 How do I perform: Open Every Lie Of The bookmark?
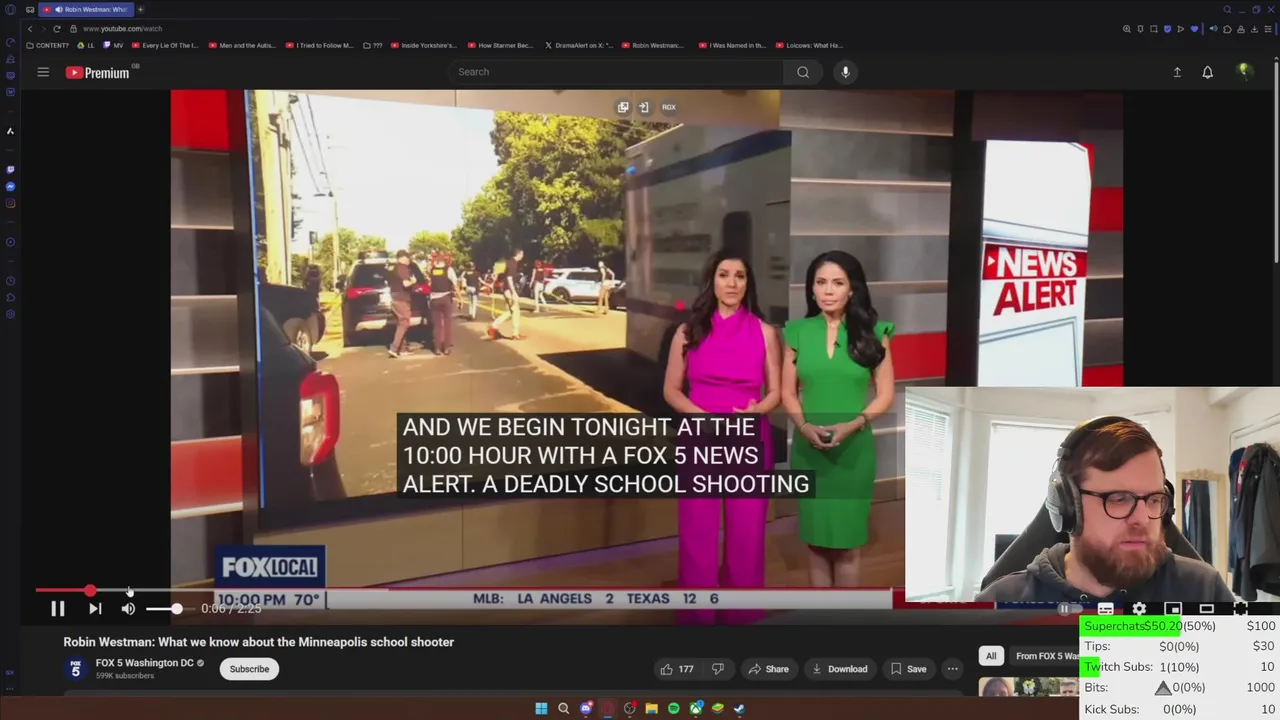click(x=165, y=45)
